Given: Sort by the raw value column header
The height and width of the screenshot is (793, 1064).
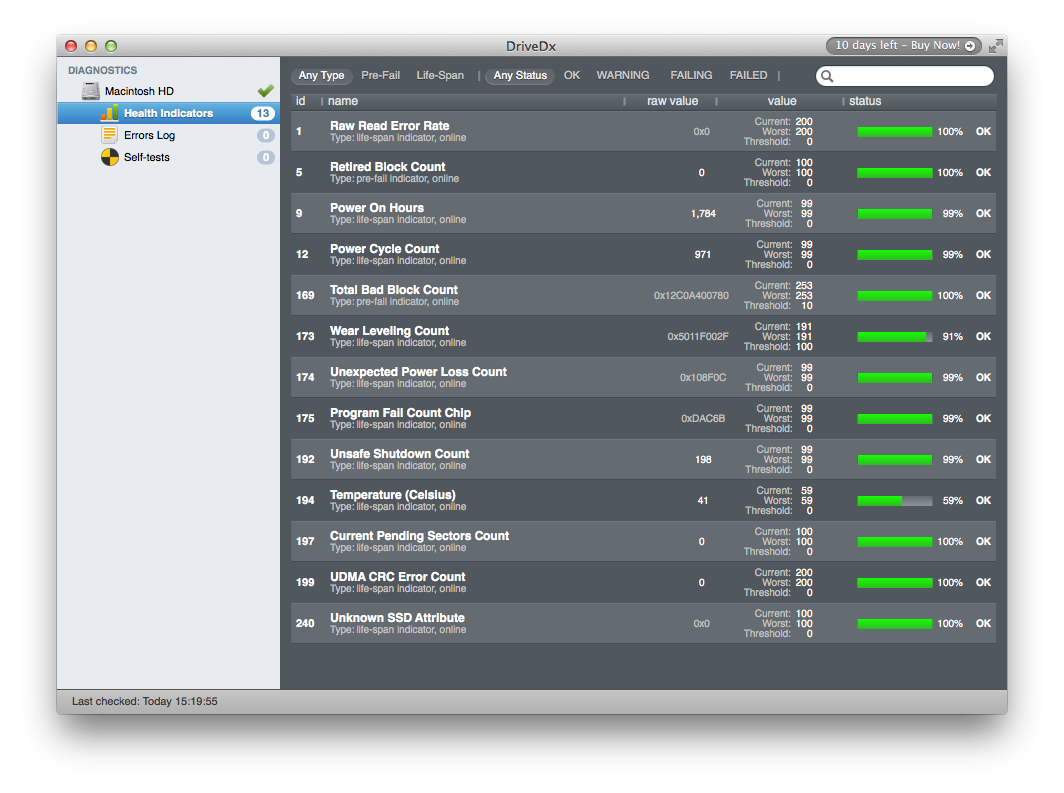Looking at the screenshot, I should (x=672, y=101).
